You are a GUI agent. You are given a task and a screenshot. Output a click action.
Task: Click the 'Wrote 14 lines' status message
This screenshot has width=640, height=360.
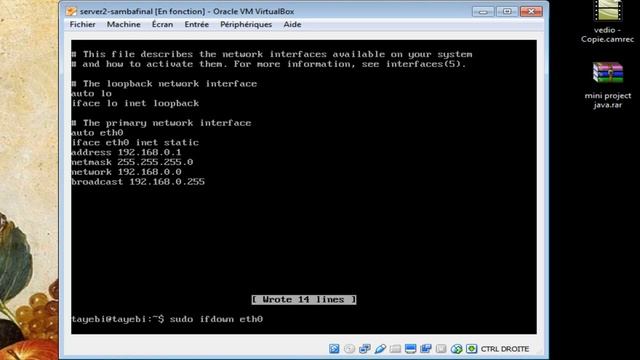point(304,300)
